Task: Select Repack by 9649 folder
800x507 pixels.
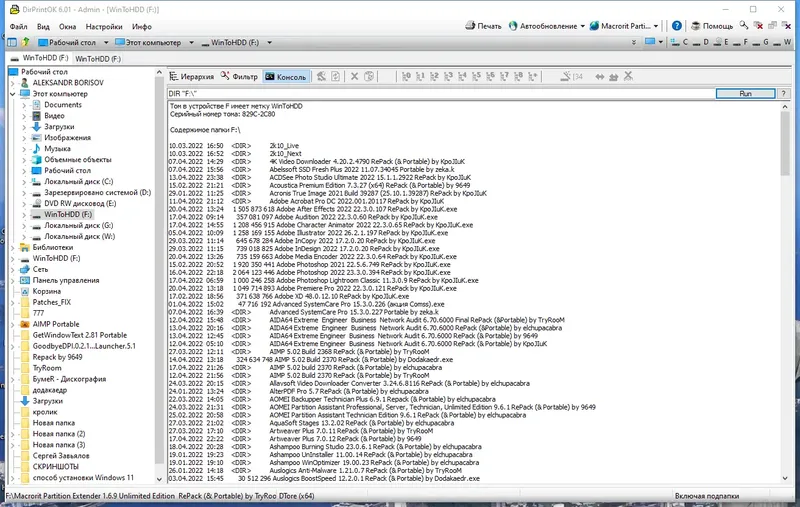Action: [57, 357]
